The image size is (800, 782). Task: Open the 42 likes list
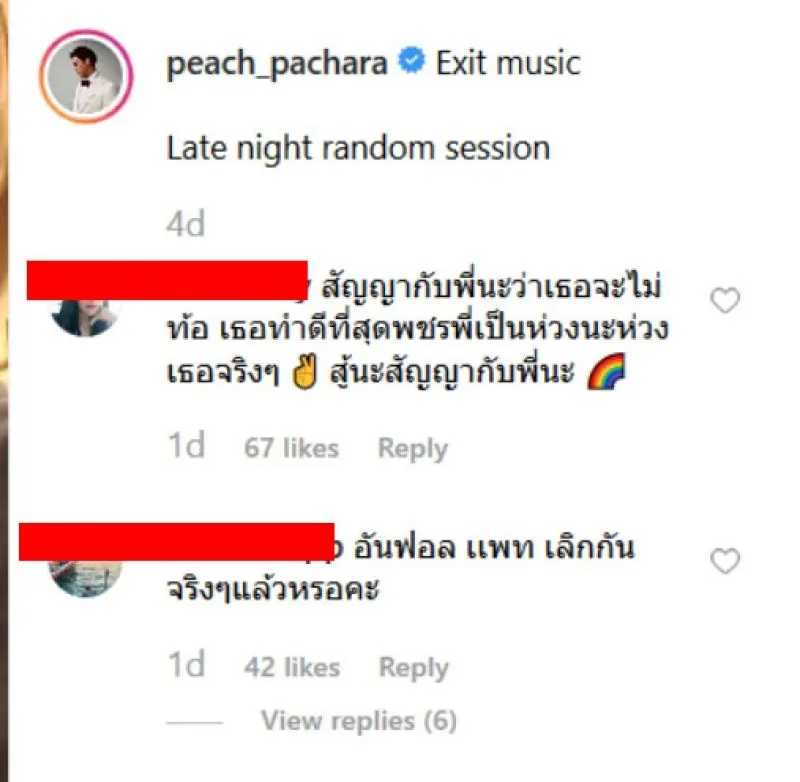[x=292, y=667]
